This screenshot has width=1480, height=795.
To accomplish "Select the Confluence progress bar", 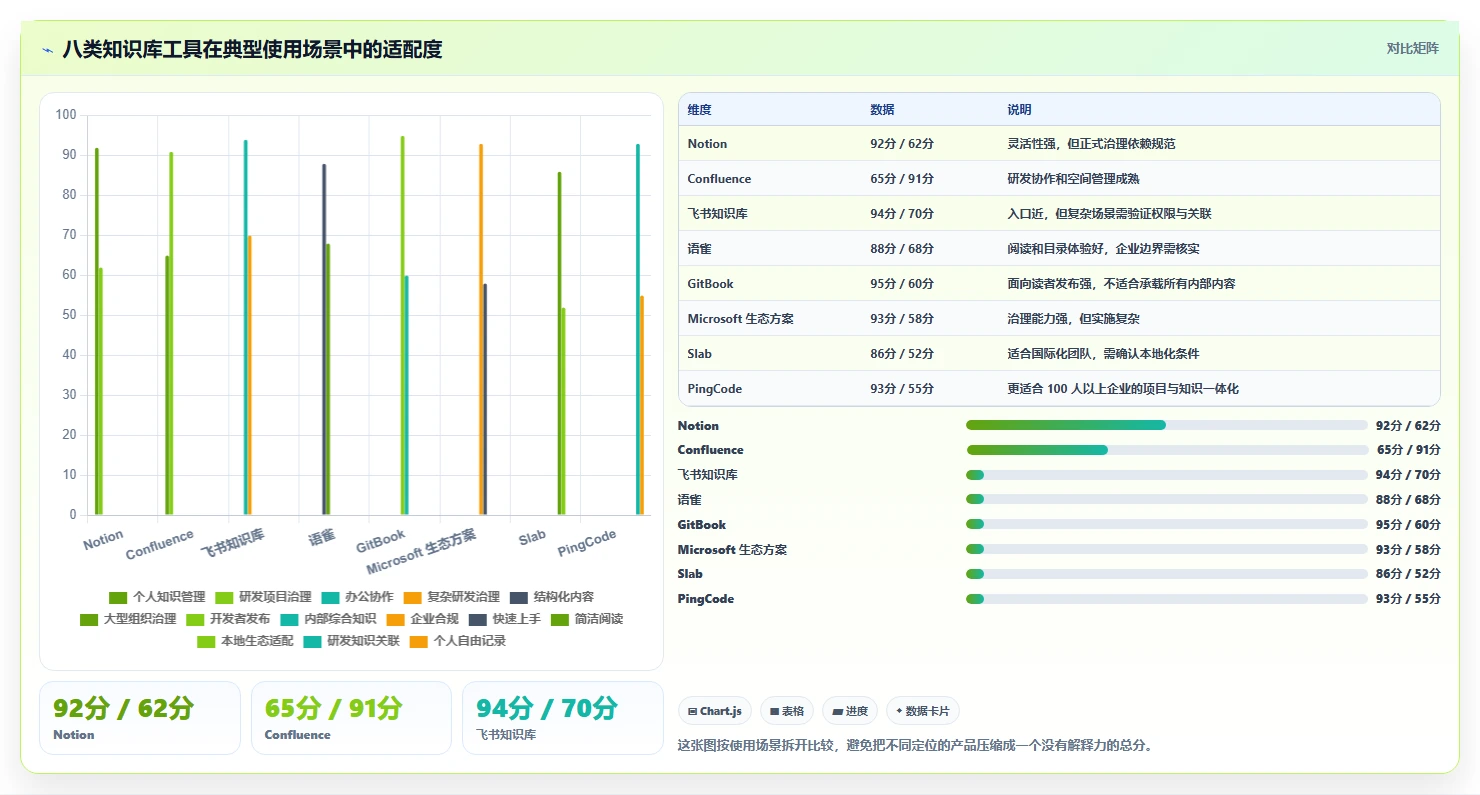I will pyautogui.click(x=1167, y=450).
